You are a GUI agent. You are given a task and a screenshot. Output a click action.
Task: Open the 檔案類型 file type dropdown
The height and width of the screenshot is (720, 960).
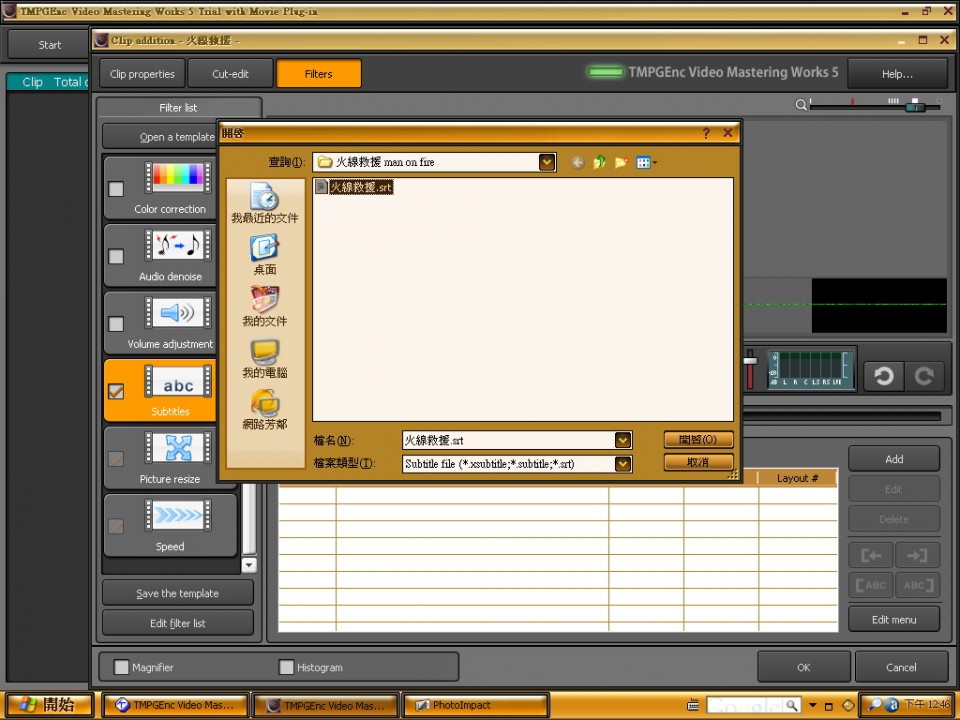point(623,464)
